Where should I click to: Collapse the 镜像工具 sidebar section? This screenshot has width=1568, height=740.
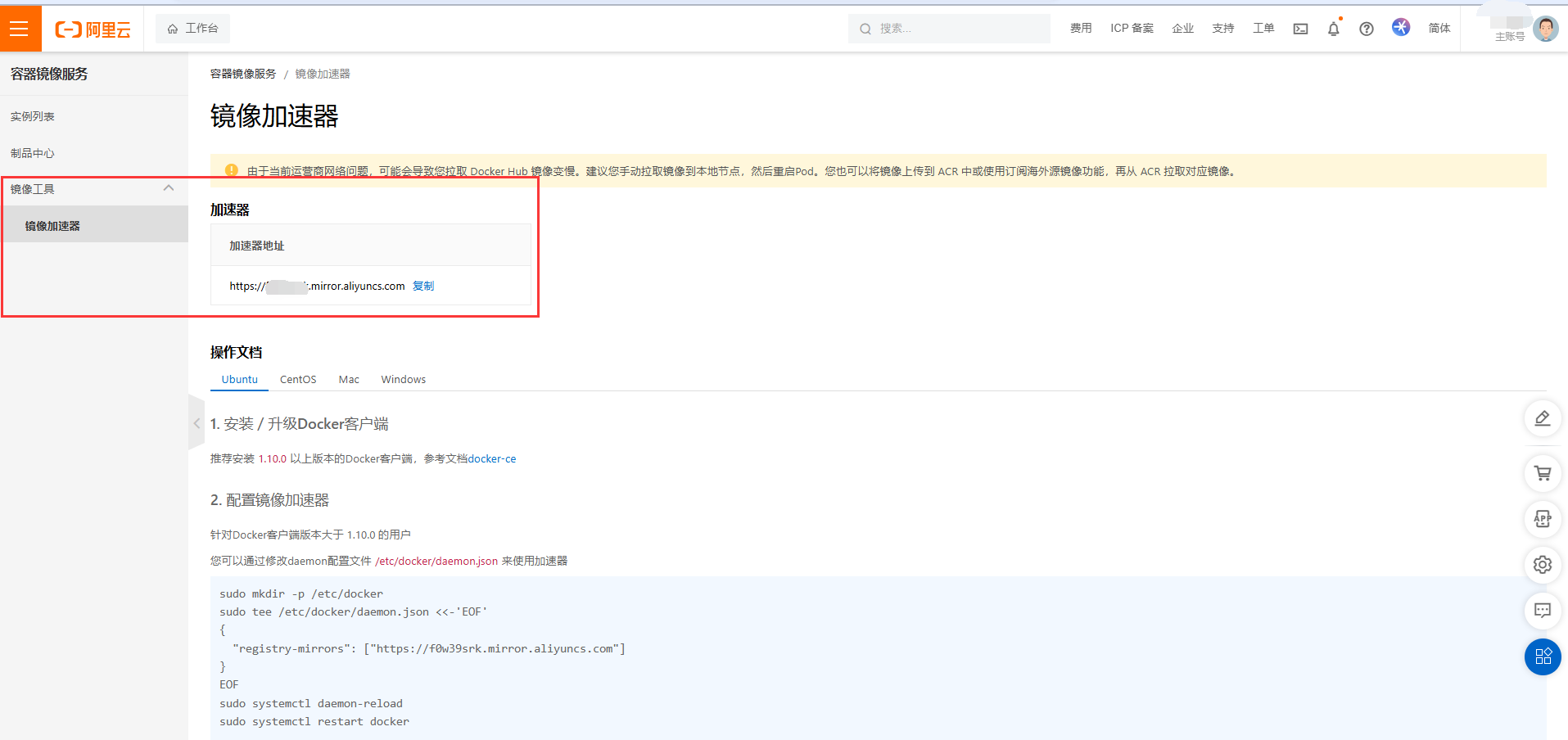pyautogui.click(x=169, y=188)
